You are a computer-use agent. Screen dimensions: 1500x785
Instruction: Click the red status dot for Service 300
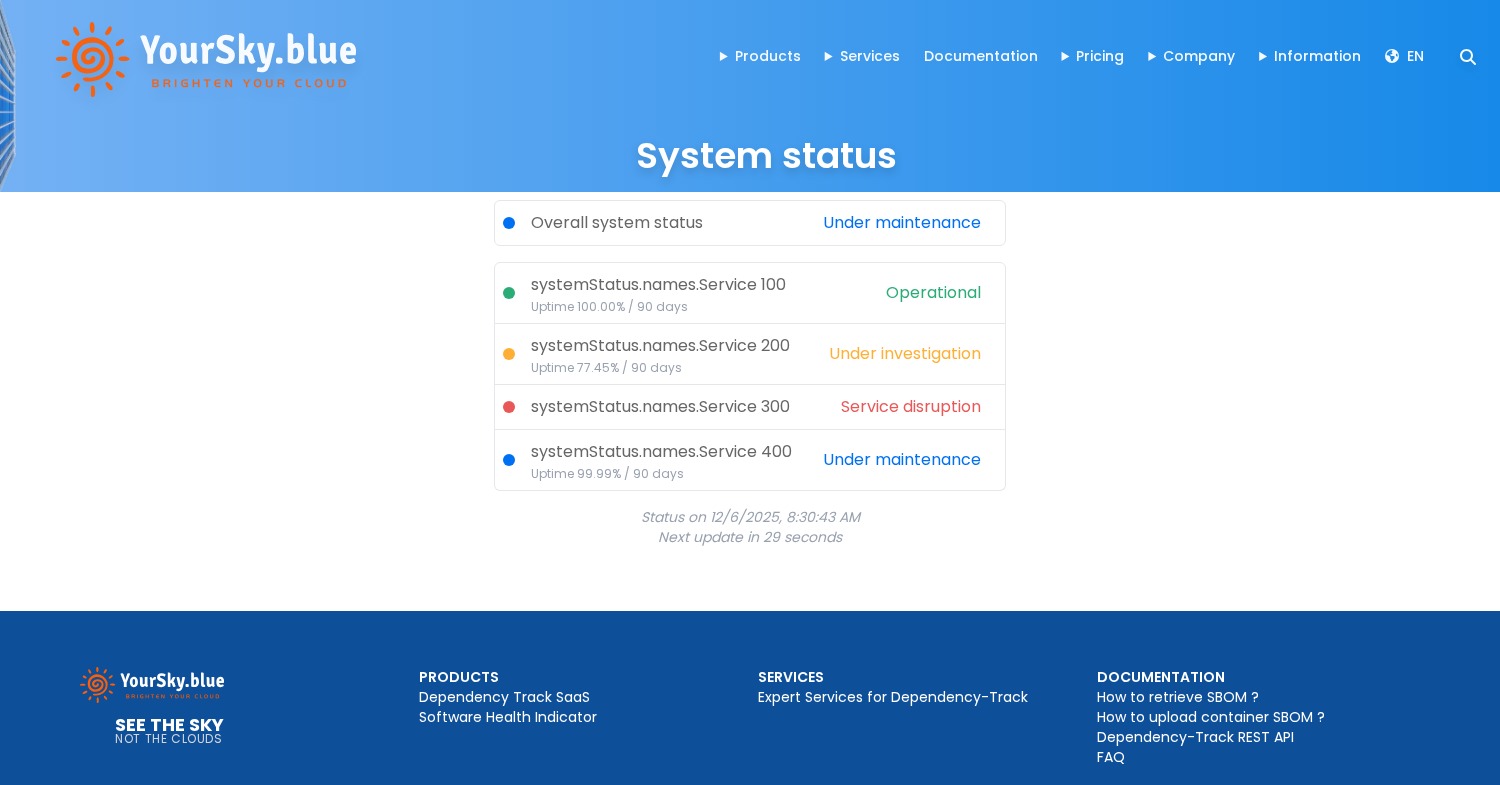click(x=509, y=407)
